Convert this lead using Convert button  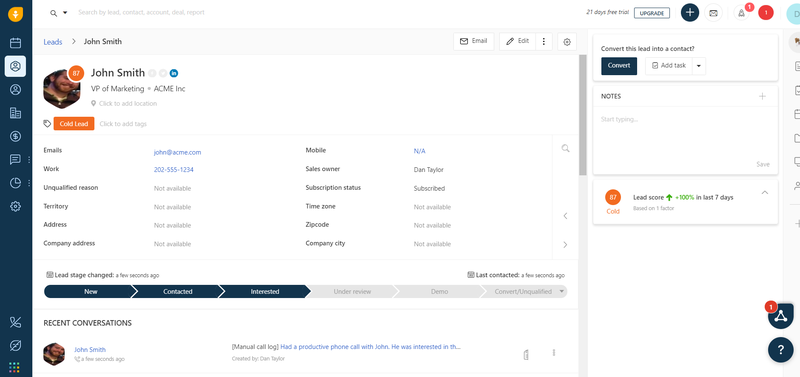tap(619, 66)
